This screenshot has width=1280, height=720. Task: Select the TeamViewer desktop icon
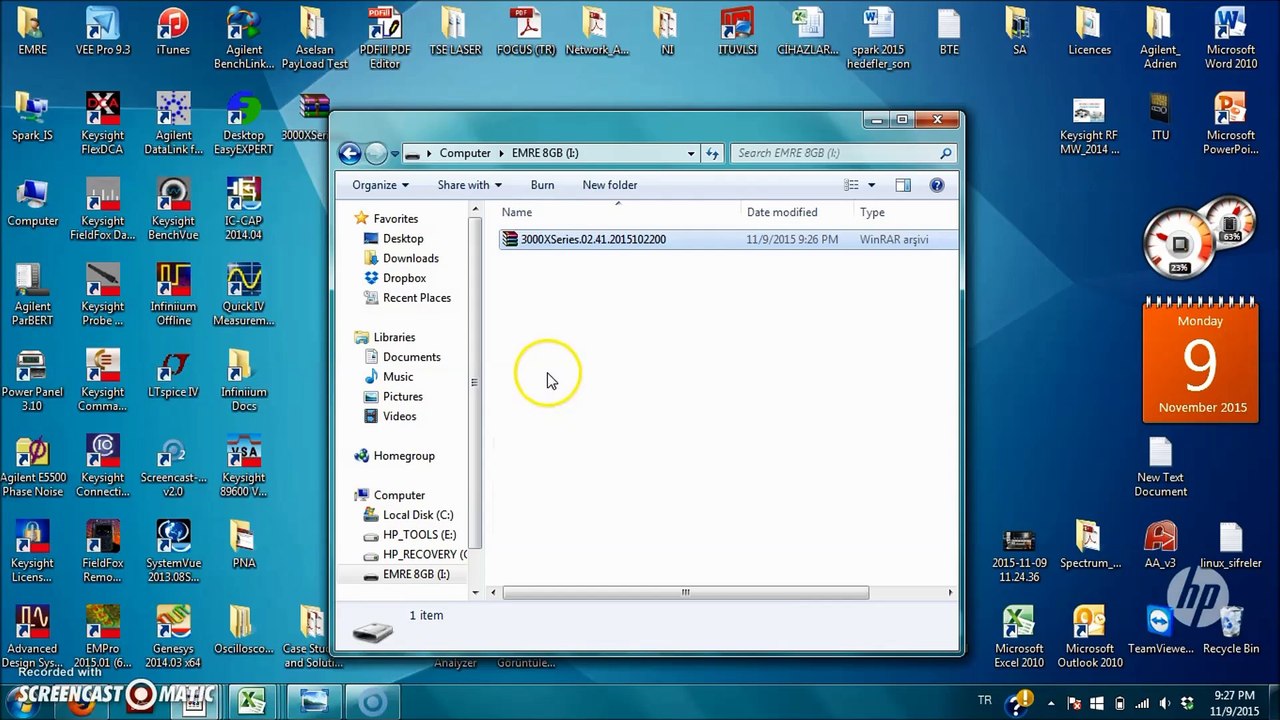[1160, 631]
